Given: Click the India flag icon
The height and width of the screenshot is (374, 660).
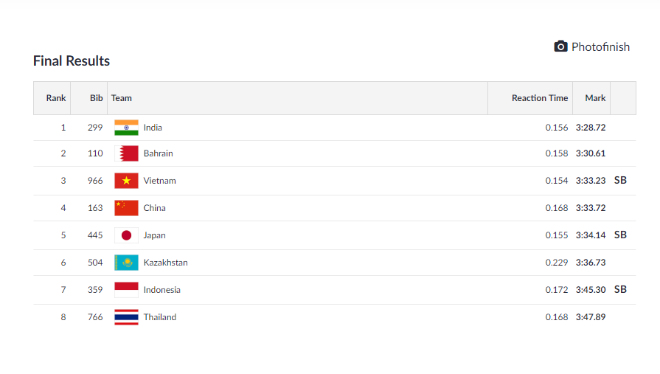Looking at the screenshot, I should (126, 127).
